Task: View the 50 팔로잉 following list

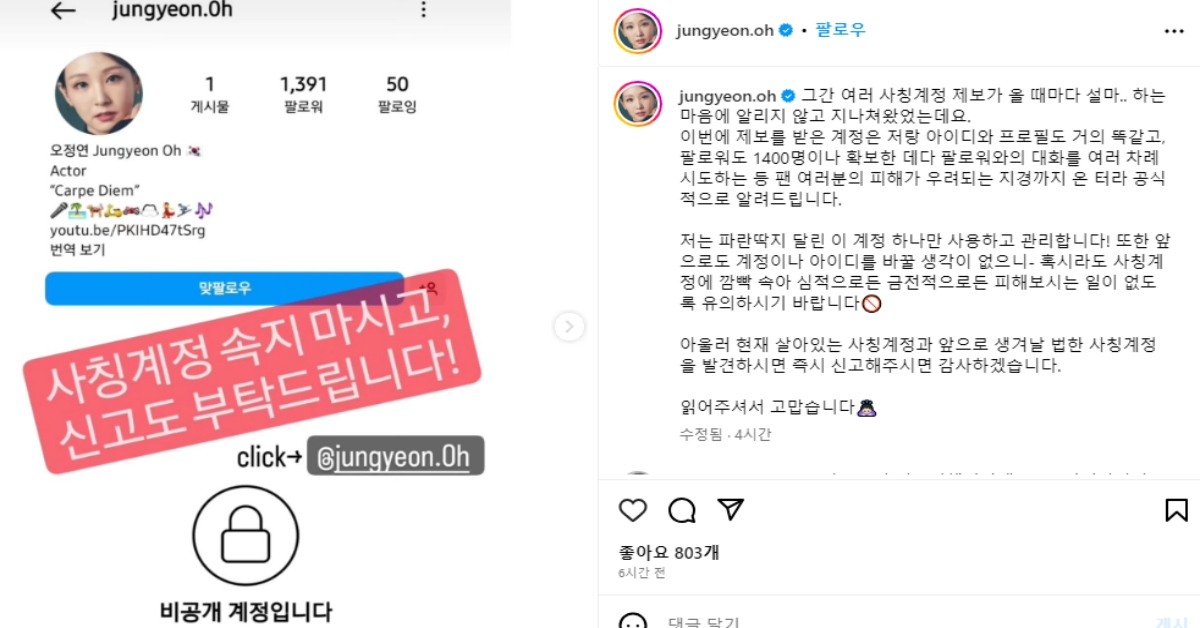Action: coord(397,93)
